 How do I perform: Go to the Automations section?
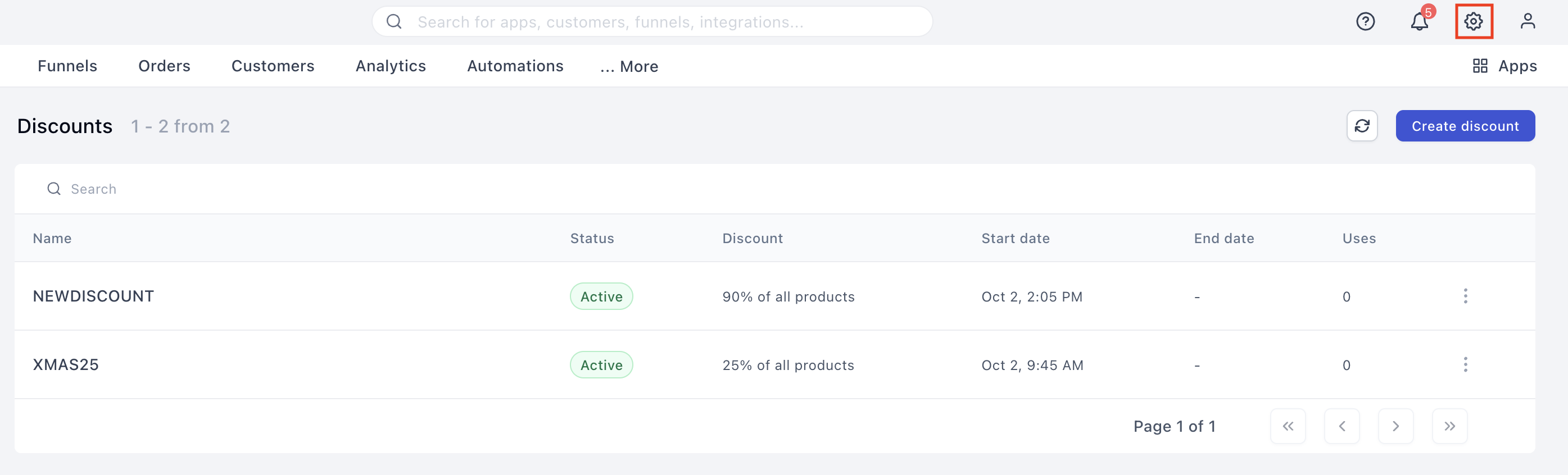click(515, 66)
